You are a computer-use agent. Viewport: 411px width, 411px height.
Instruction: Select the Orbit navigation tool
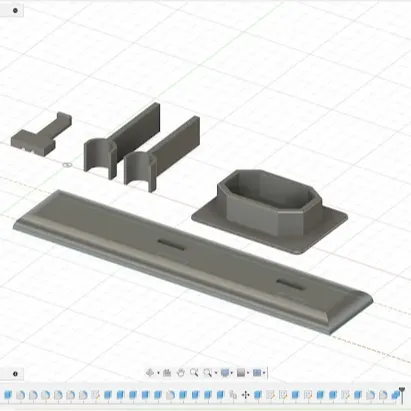tap(150, 373)
